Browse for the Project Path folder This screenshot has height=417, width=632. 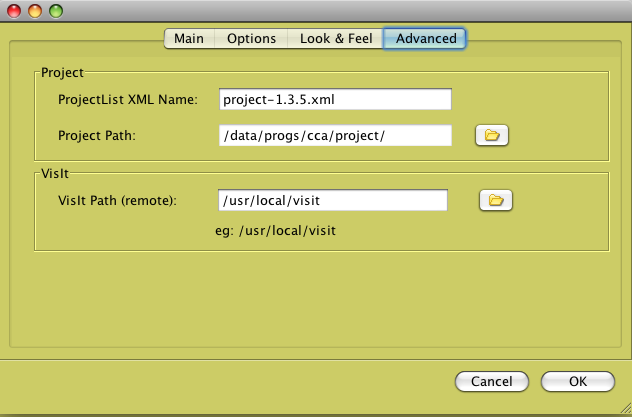492,135
